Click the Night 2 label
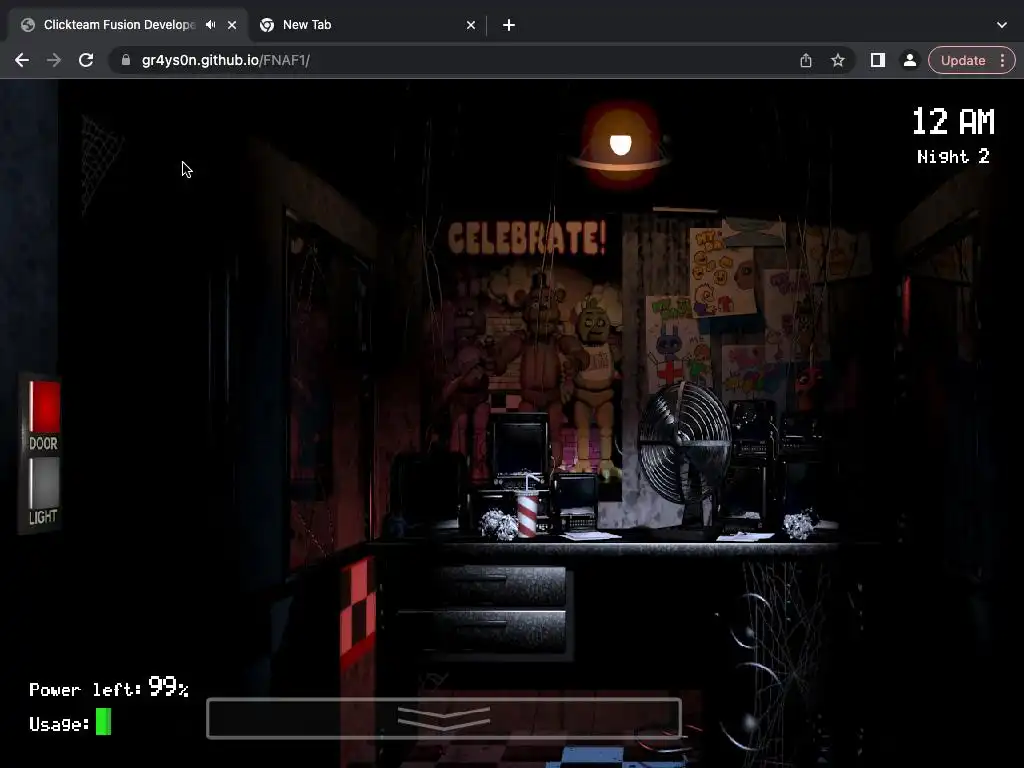This screenshot has height=768, width=1024. [953, 157]
